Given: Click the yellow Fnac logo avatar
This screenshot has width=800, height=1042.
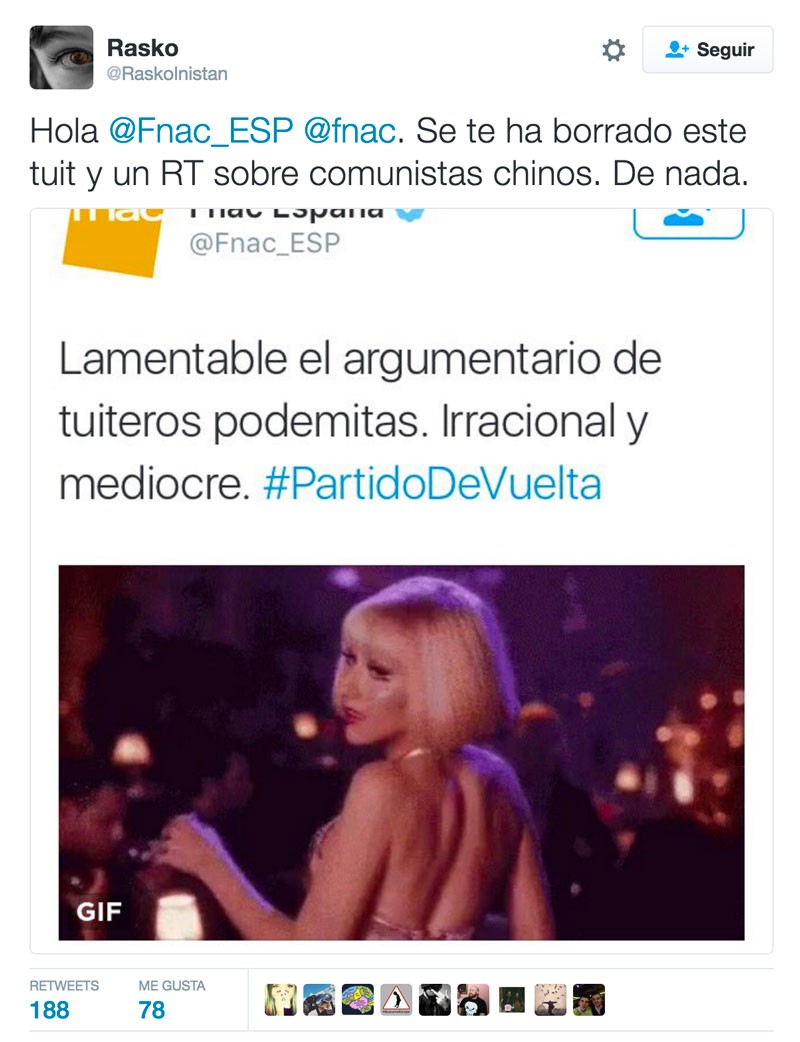Looking at the screenshot, I should pyautogui.click(x=113, y=241).
